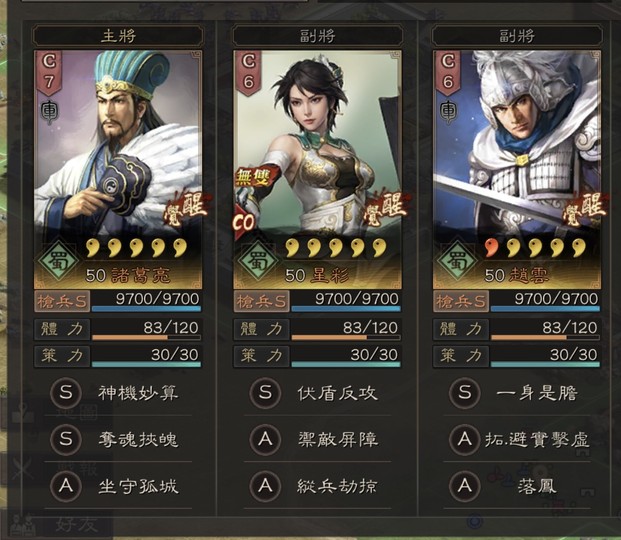Tap the 蜀 faction emblem on 諸葛亮 card
Screen dimensions: 621x540
[58, 260]
